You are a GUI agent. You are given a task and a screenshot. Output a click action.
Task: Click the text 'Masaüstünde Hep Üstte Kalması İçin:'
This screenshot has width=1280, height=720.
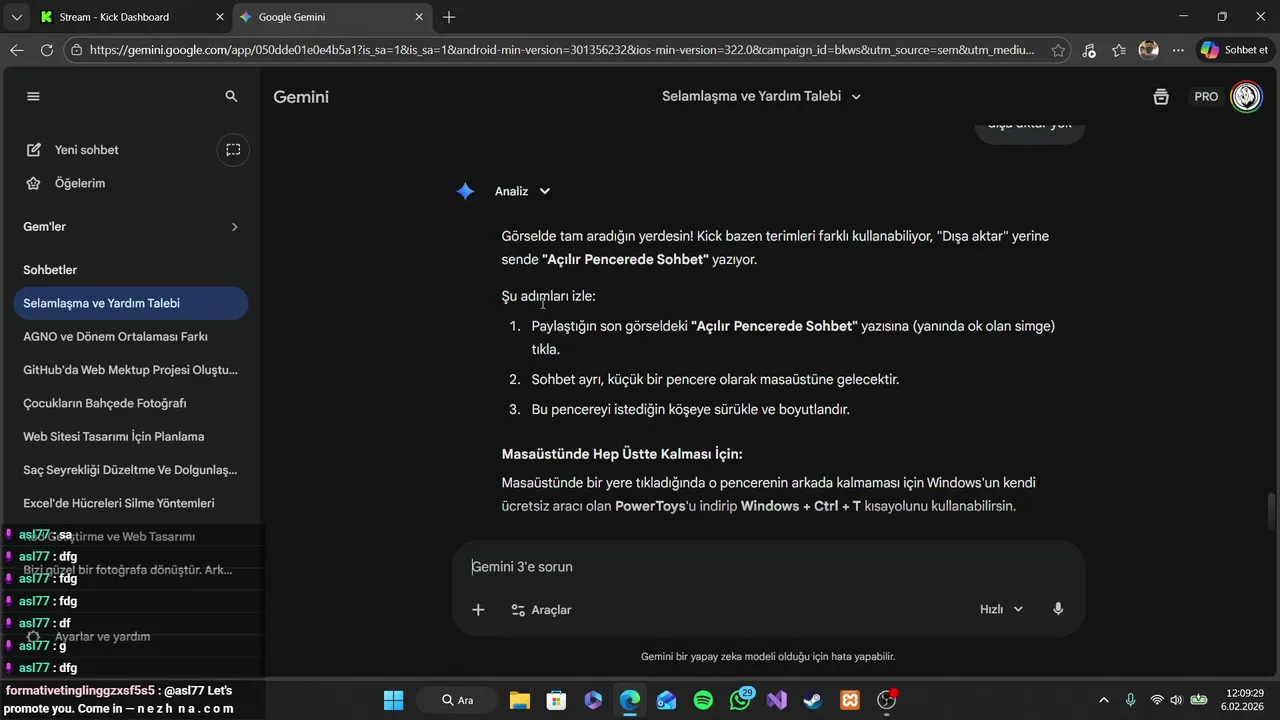click(622, 454)
